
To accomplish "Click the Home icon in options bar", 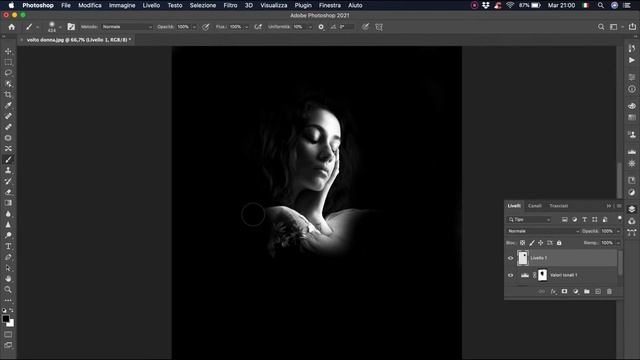I will pyautogui.click(x=11, y=27).
